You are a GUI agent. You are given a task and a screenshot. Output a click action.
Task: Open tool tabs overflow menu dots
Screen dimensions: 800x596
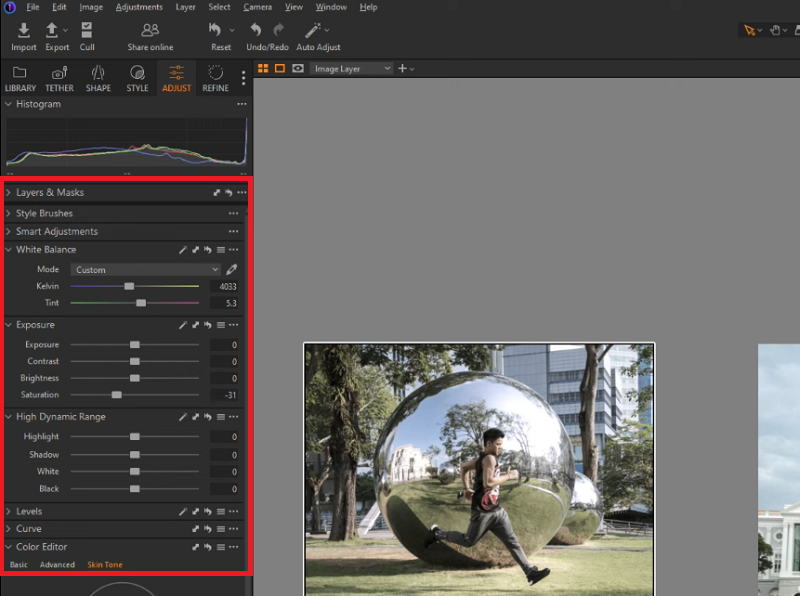pos(243,78)
